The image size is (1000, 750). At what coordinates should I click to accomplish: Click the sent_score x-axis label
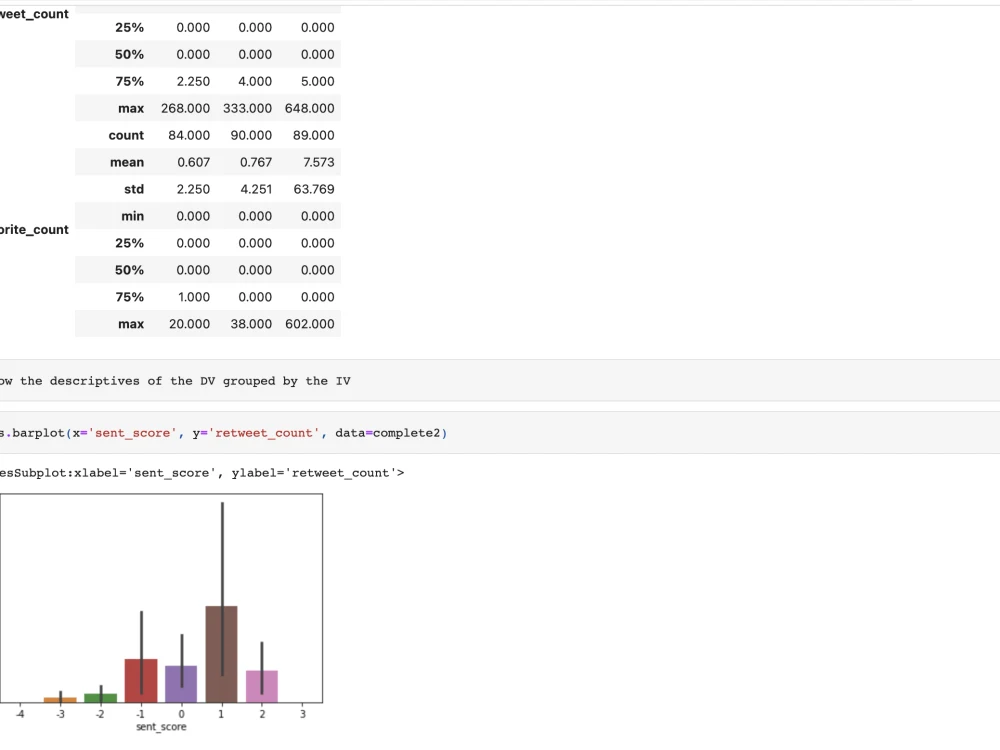pyautogui.click(x=160, y=727)
